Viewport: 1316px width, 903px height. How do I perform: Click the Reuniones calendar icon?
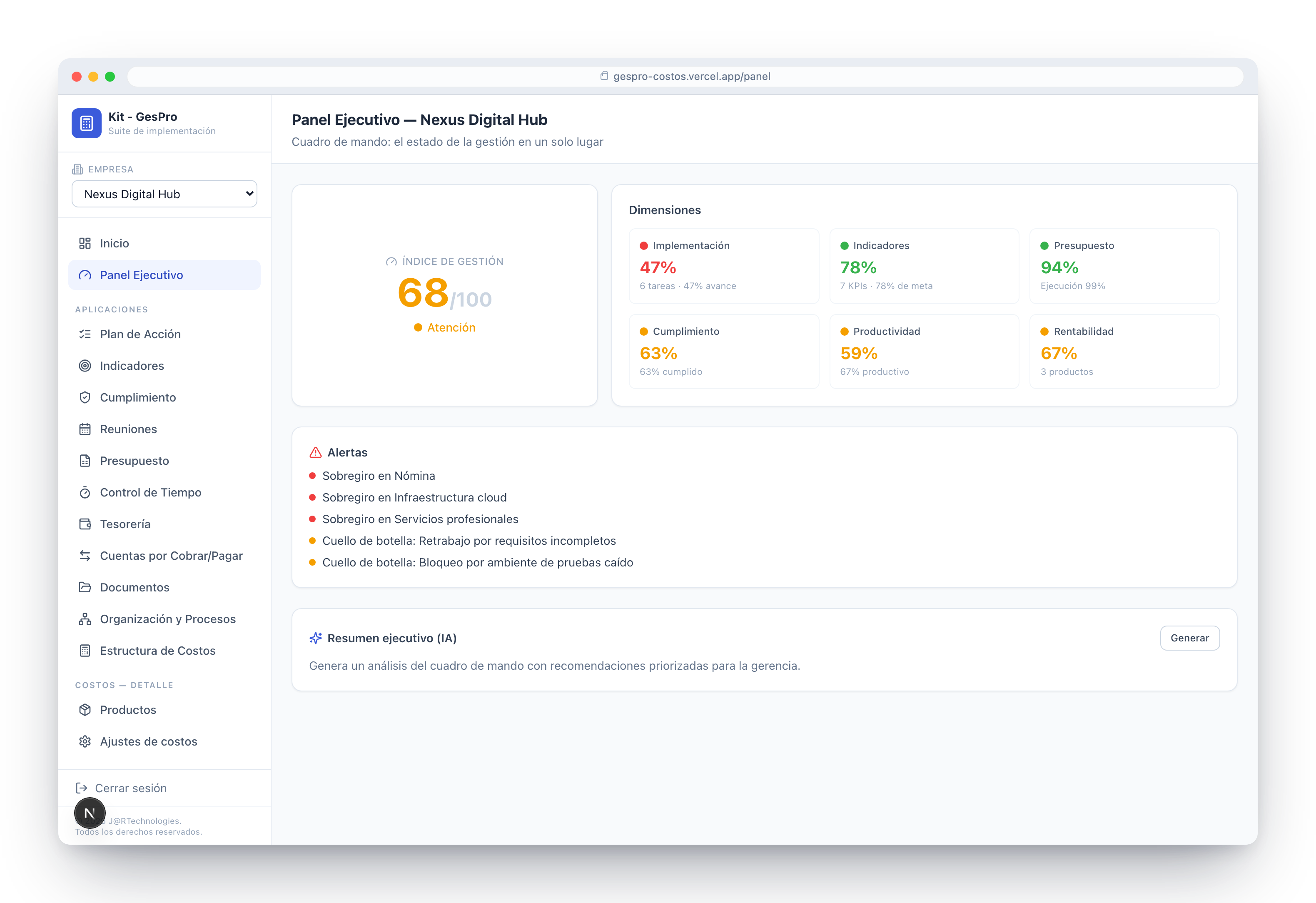coord(85,429)
